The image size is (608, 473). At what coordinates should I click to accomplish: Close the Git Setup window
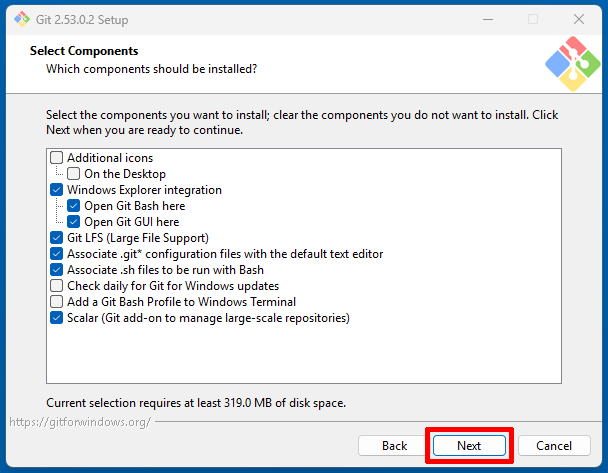[x=579, y=19]
